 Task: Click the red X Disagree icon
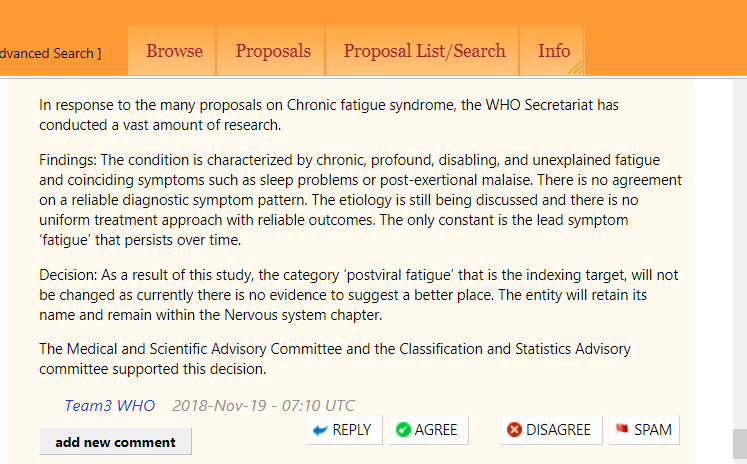click(x=514, y=430)
